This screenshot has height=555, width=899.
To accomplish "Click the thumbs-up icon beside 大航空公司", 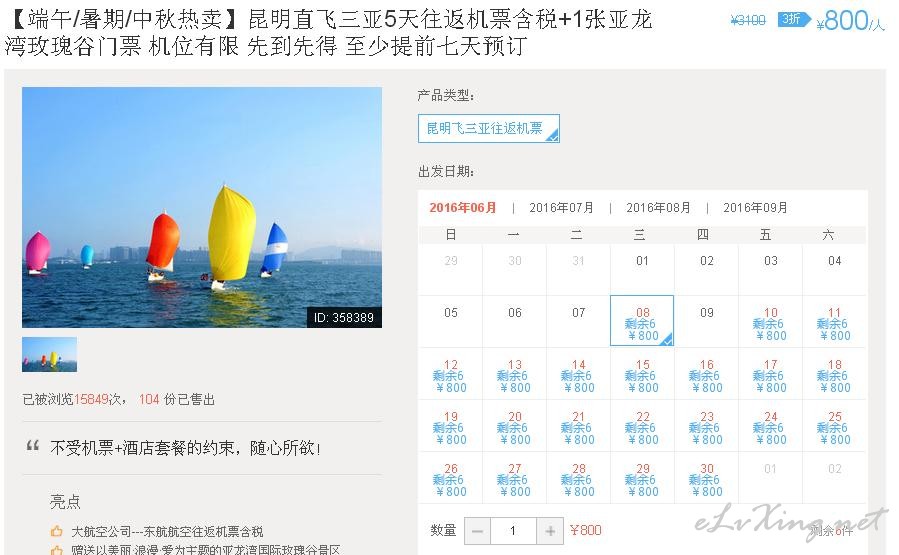I will 57,532.
